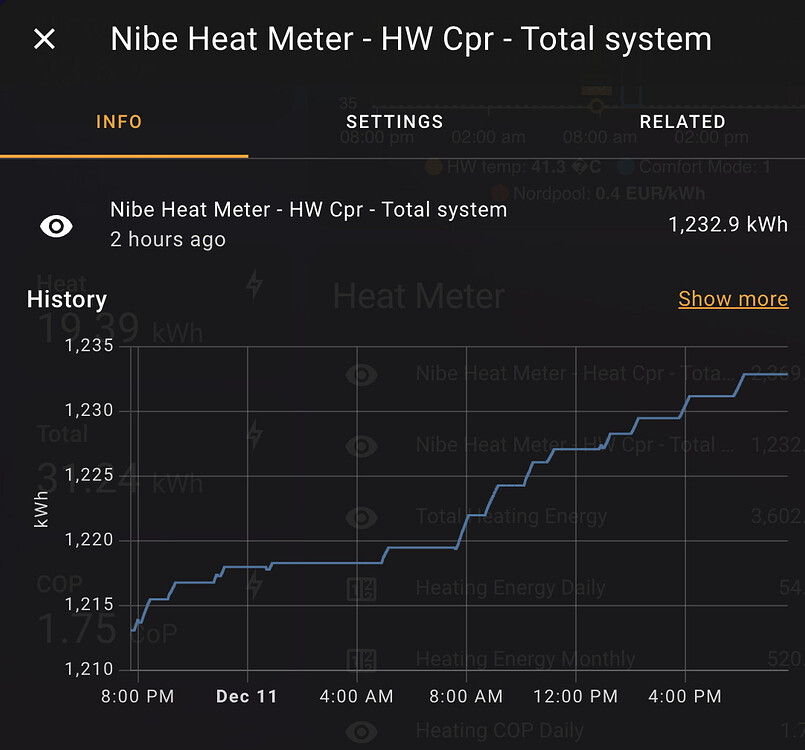Open the RELATED tab
The height and width of the screenshot is (750, 805).
pos(683,121)
